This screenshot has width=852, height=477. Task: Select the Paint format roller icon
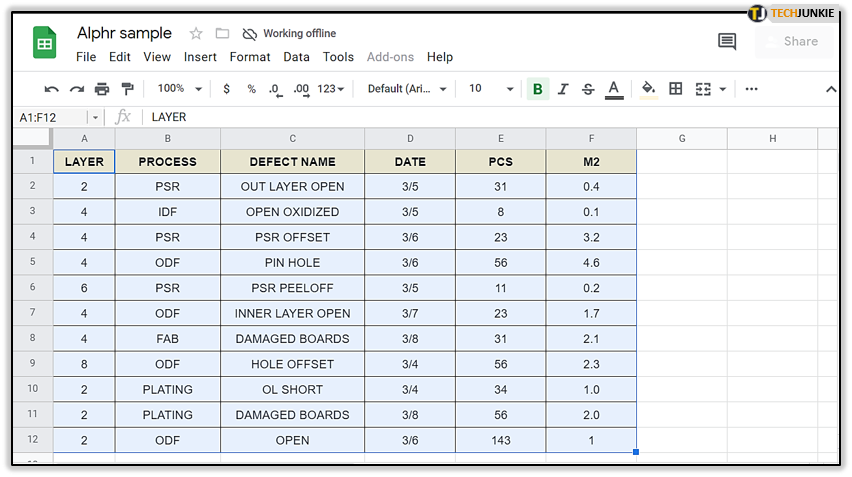pyautogui.click(x=127, y=89)
